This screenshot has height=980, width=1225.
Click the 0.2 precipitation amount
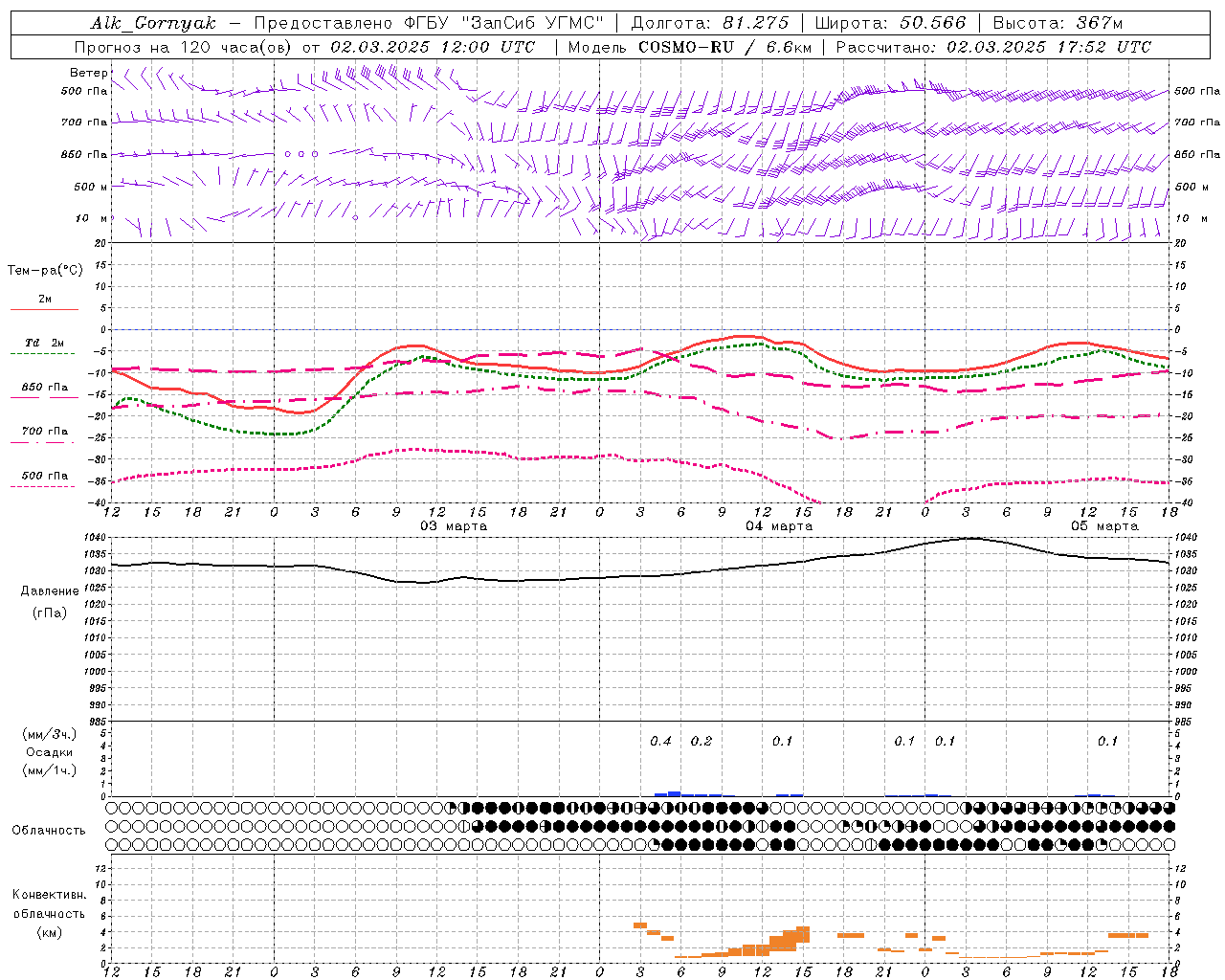tap(702, 741)
